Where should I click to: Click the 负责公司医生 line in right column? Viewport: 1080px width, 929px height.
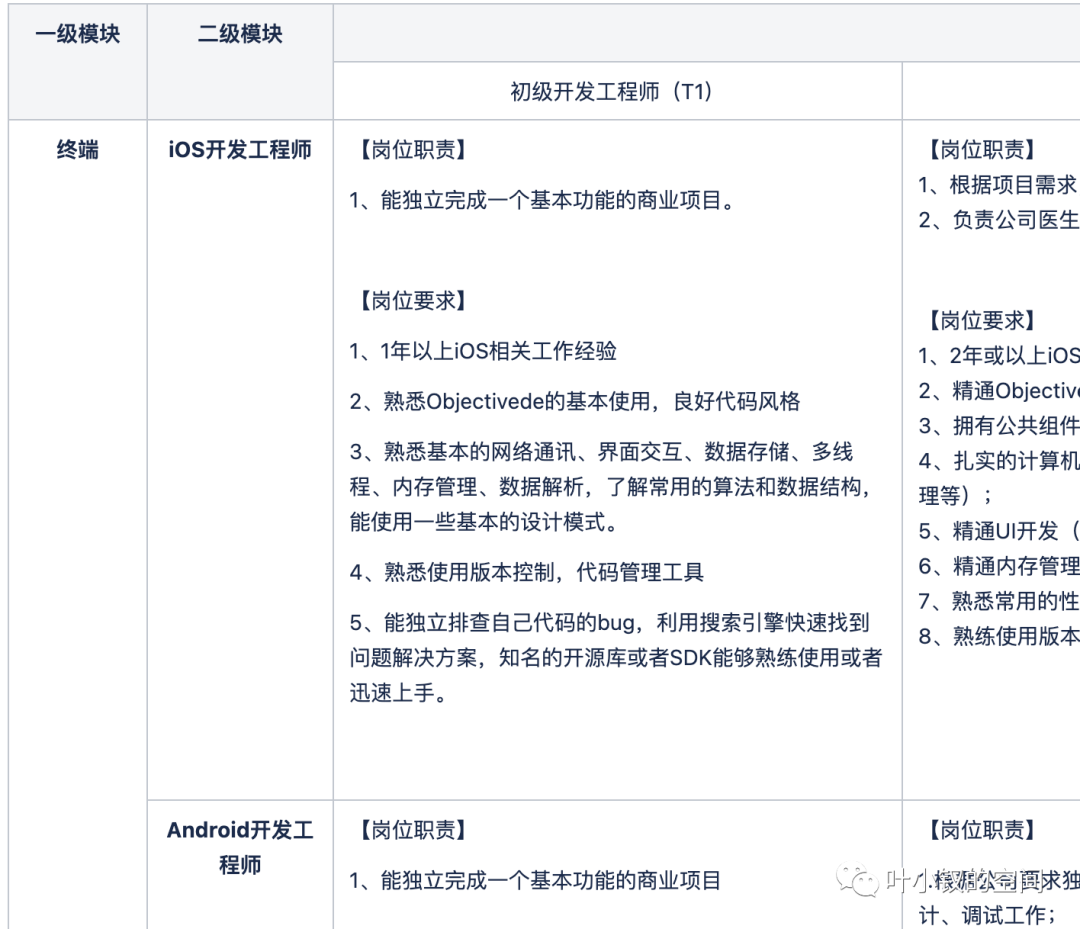(x=998, y=220)
